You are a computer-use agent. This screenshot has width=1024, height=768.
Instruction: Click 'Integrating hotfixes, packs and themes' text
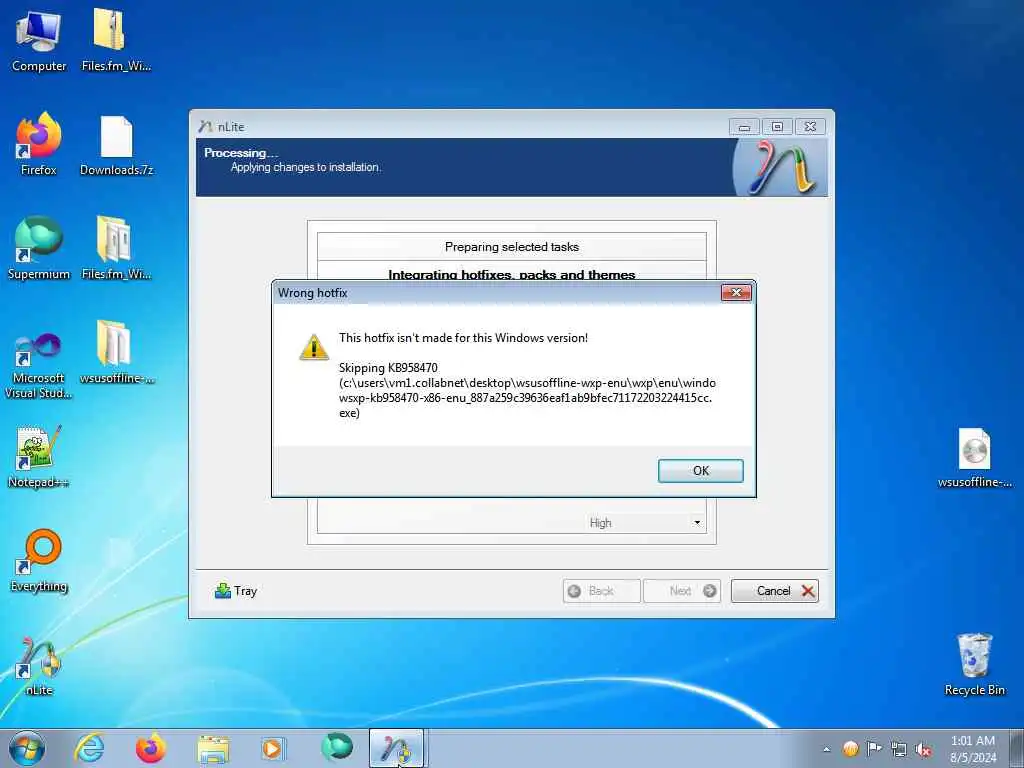511,274
